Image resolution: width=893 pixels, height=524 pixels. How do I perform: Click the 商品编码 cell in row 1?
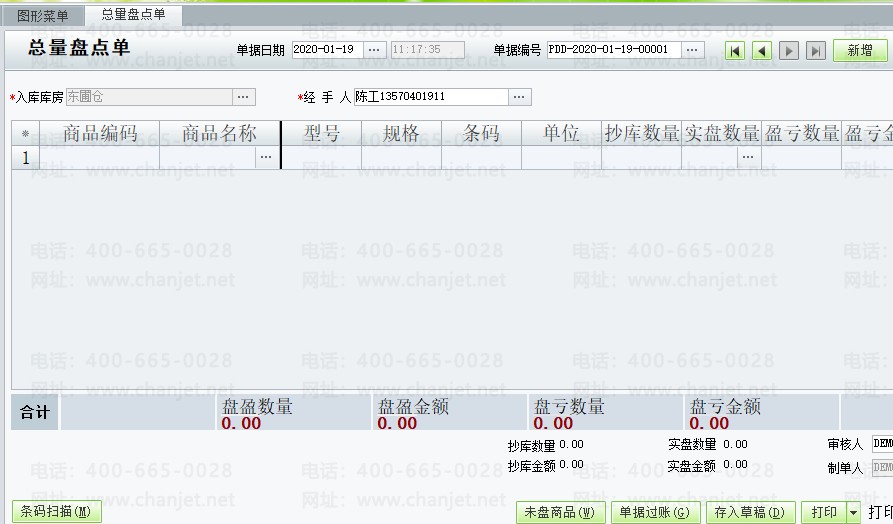[99, 157]
